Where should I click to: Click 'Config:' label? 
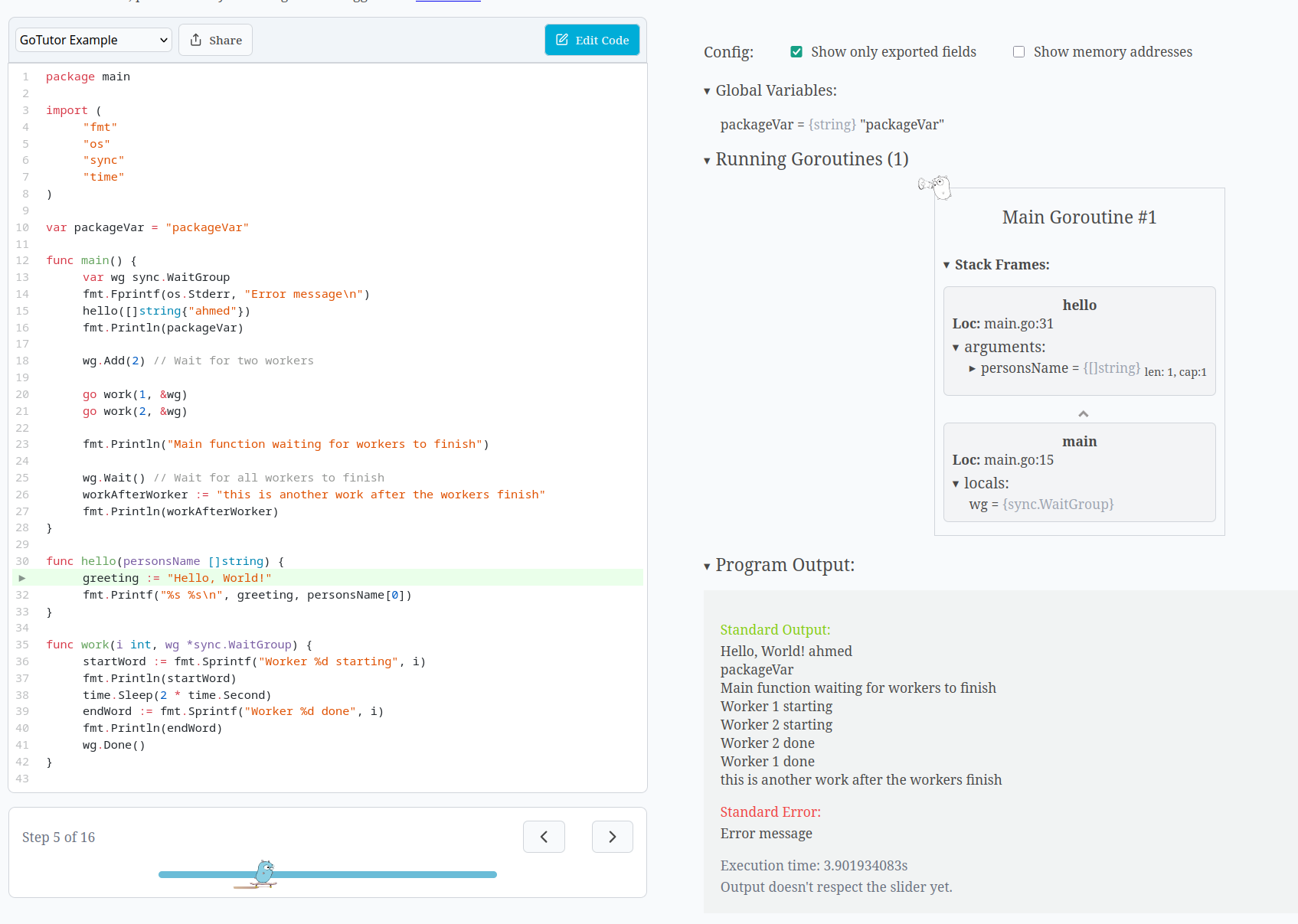(x=728, y=52)
